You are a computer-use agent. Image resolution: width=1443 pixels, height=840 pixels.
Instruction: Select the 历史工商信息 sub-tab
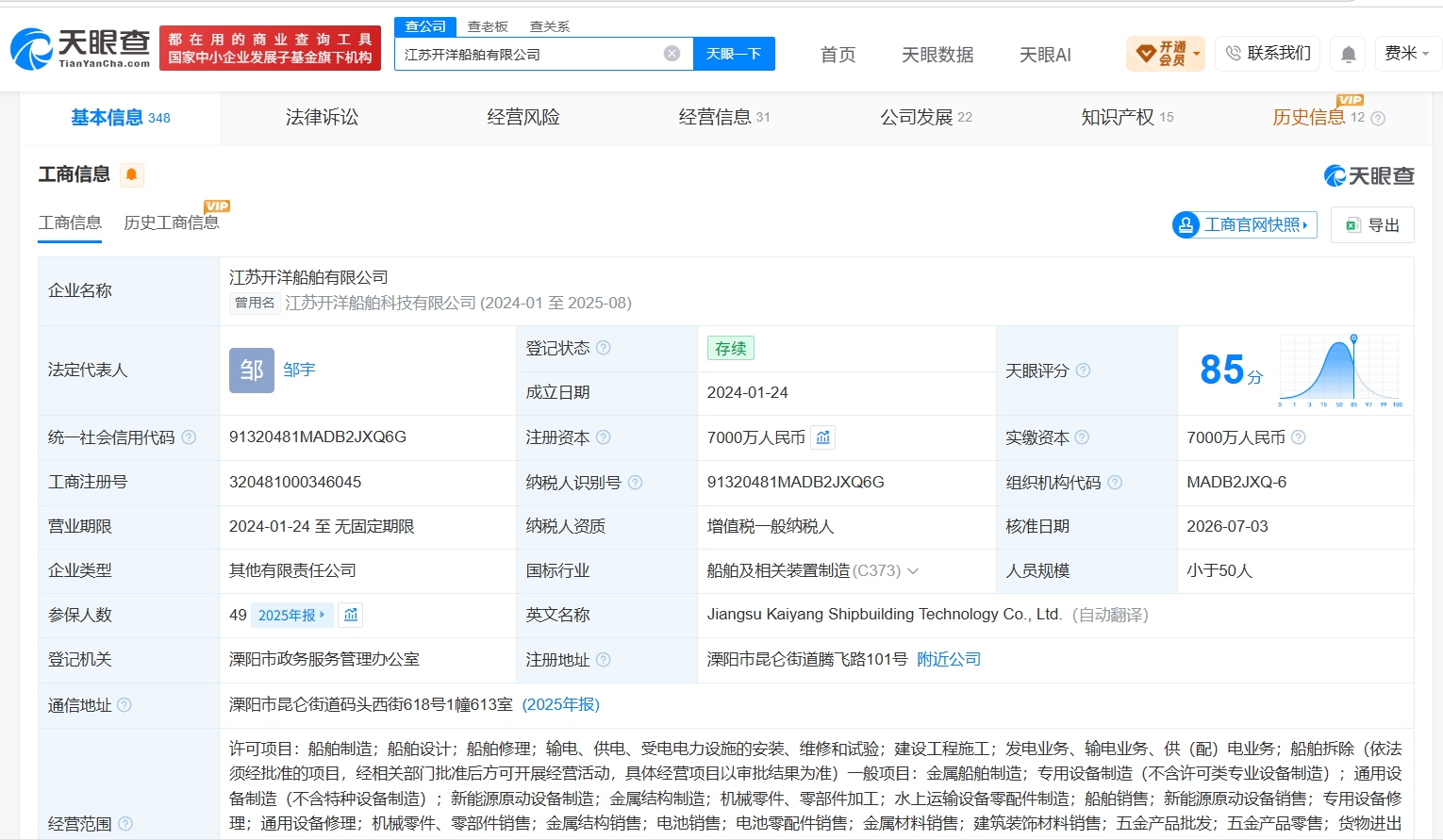172,223
